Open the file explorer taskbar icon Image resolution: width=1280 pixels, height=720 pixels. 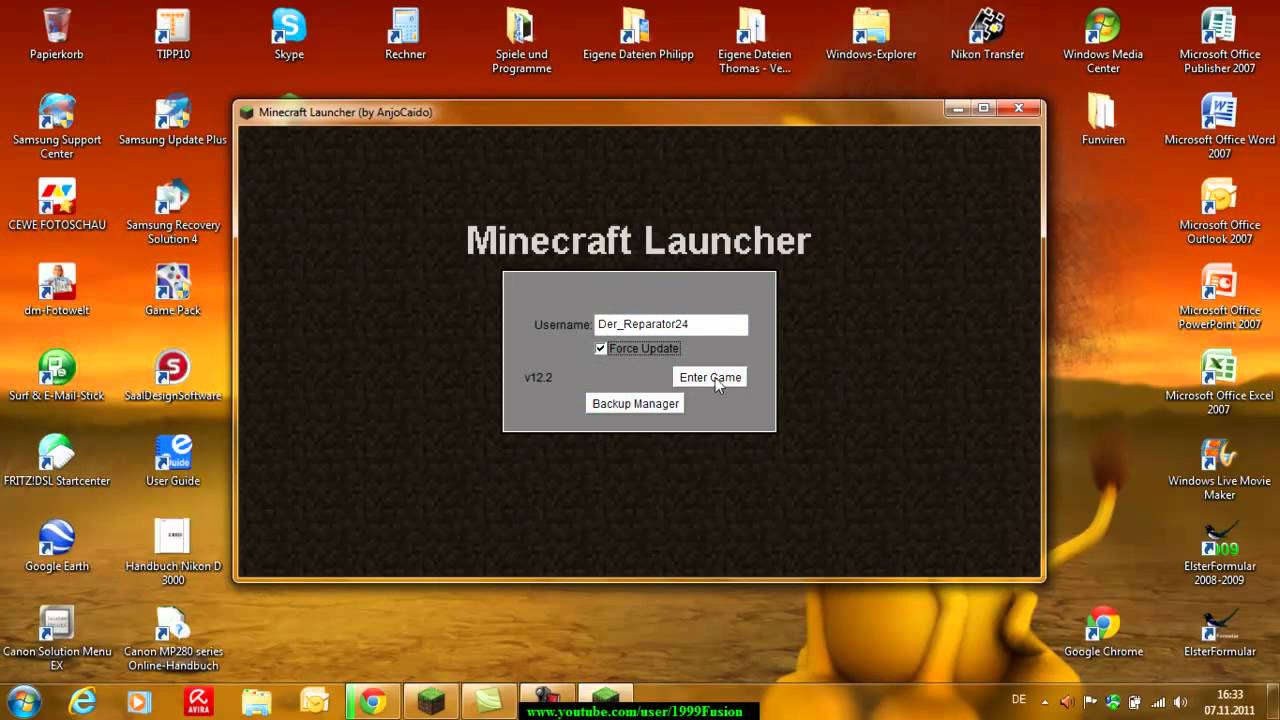pyautogui.click(x=256, y=701)
